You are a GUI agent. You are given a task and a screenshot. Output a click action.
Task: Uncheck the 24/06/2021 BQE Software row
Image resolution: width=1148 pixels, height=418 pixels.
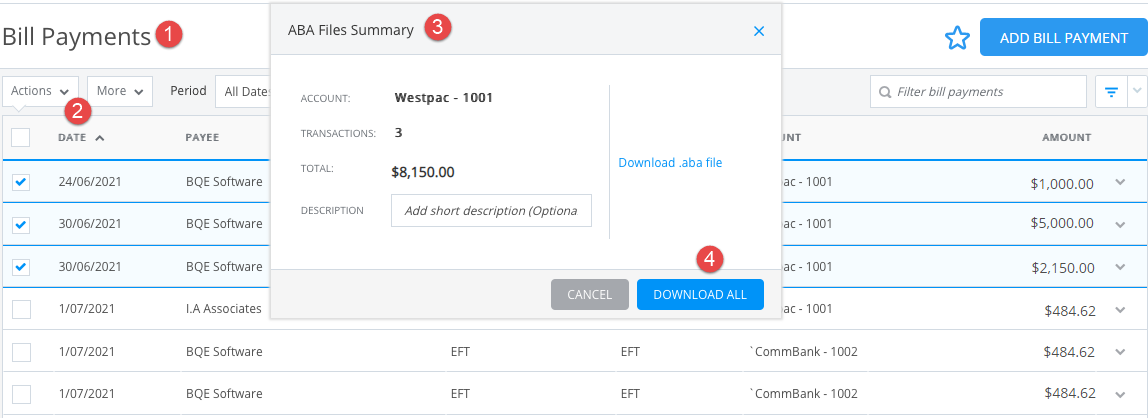click(22, 182)
